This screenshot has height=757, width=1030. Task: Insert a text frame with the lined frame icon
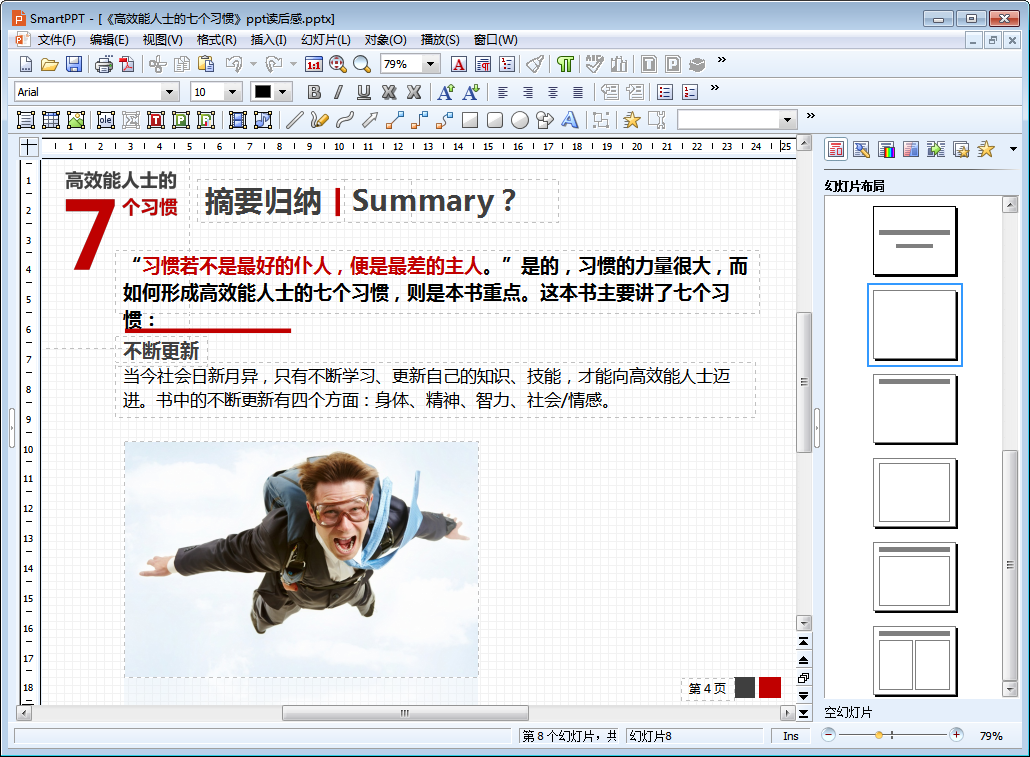coord(26,120)
